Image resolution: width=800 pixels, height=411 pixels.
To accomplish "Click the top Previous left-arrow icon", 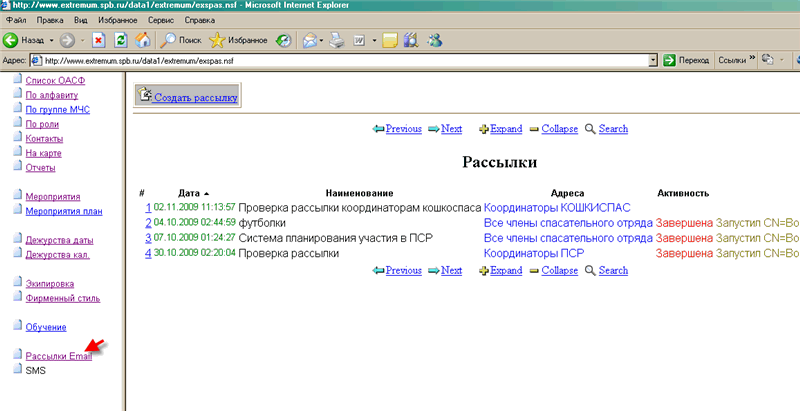I will tap(379, 129).
